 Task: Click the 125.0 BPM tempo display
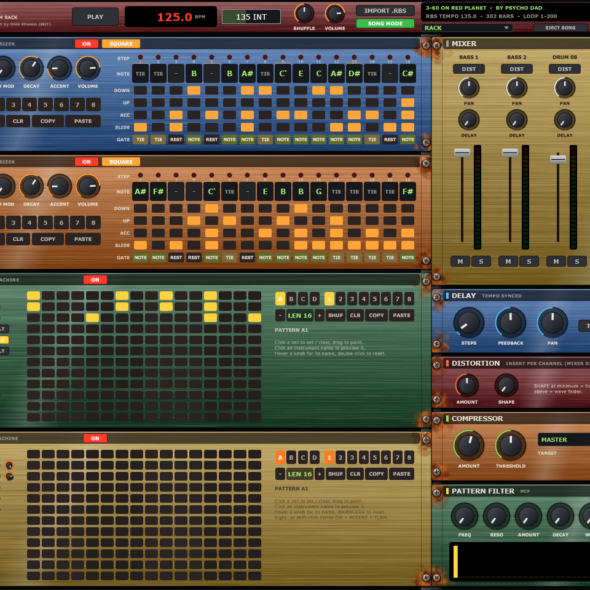coord(171,17)
